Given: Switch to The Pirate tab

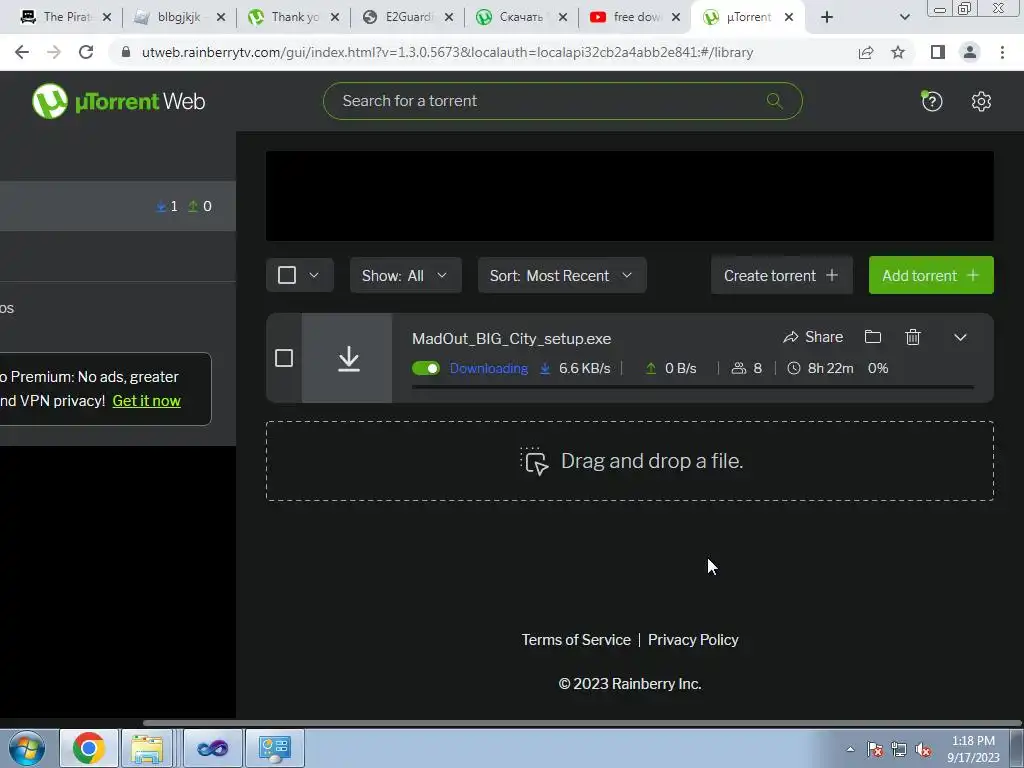Looking at the screenshot, I should point(65,17).
